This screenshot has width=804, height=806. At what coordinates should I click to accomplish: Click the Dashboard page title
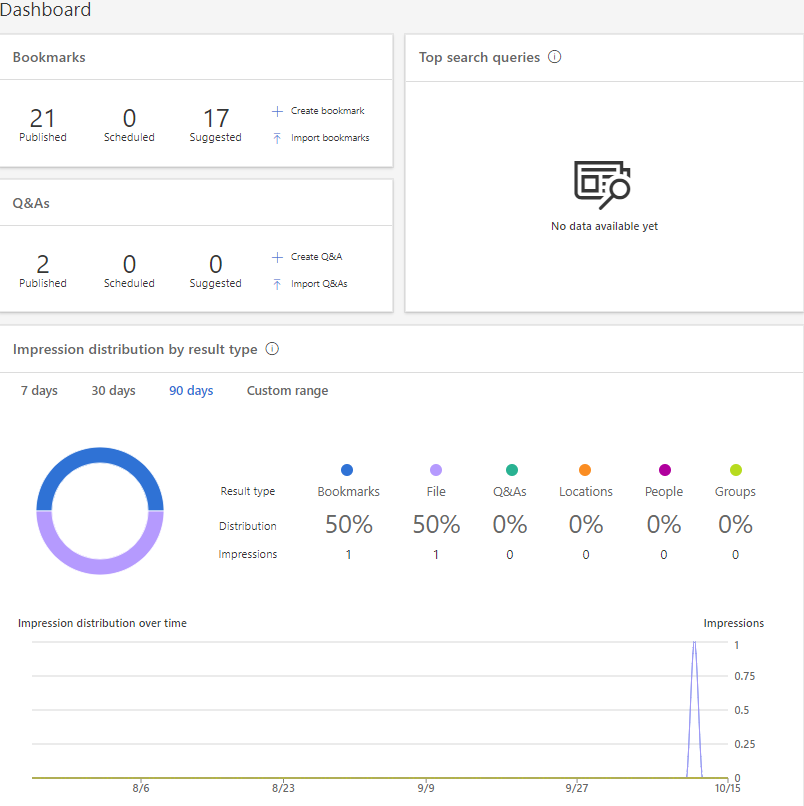(45, 9)
